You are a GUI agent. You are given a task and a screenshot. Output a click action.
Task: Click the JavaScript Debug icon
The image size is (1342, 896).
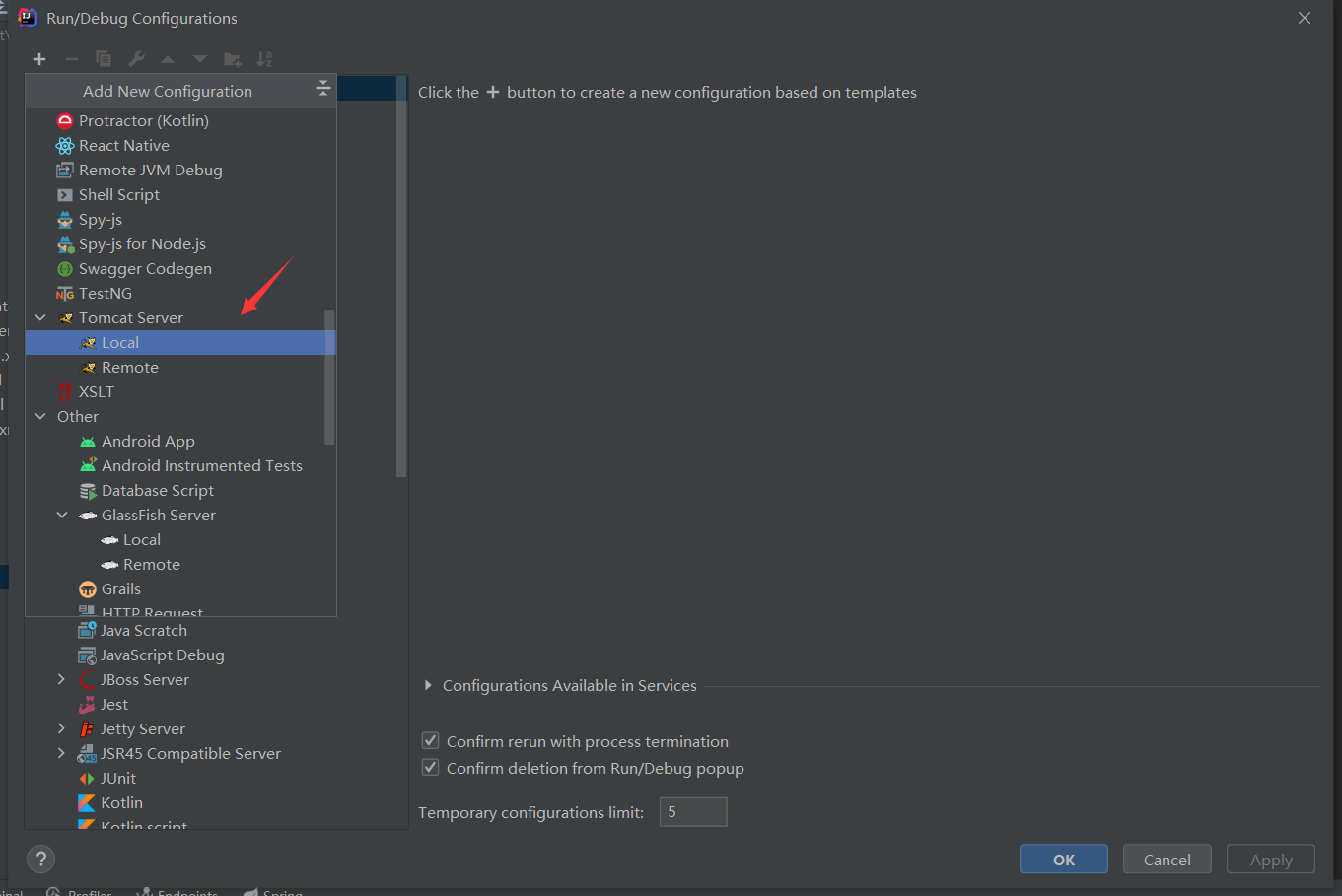point(87,655)
